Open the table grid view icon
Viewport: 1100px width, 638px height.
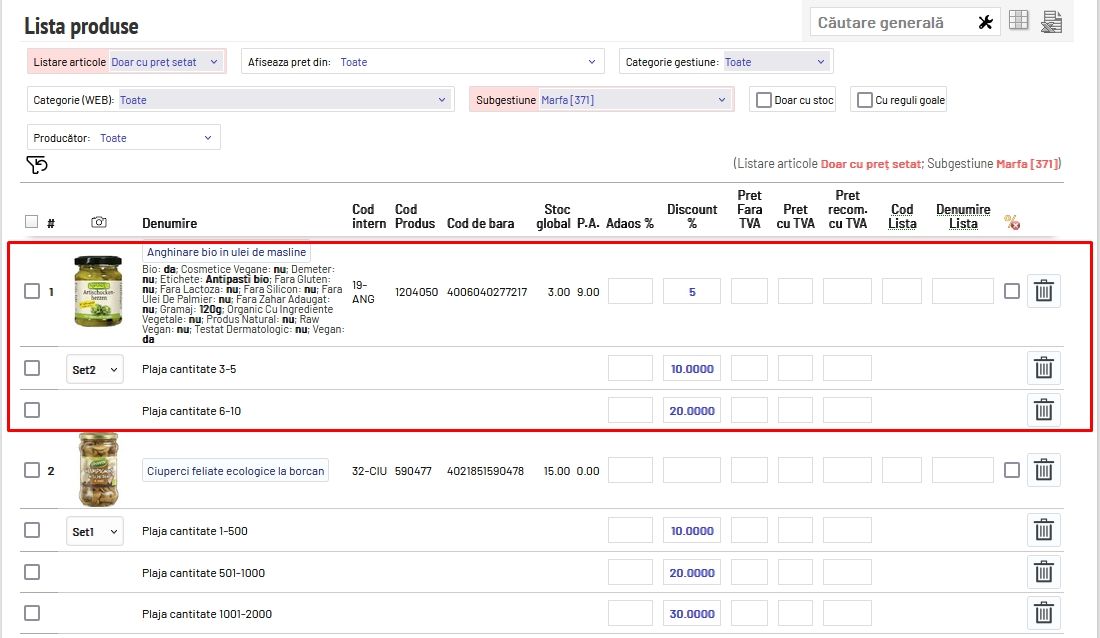point(1018,21)
